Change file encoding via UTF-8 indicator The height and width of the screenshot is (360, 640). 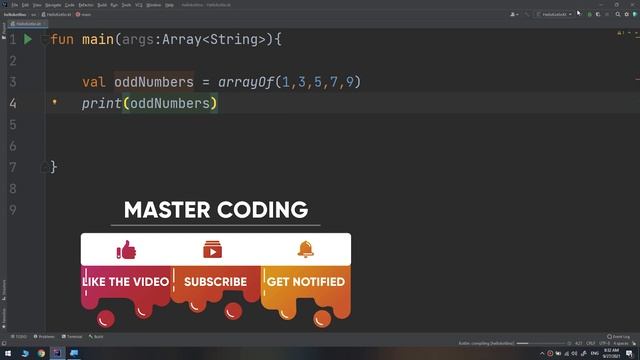click(x=604, y=344)
